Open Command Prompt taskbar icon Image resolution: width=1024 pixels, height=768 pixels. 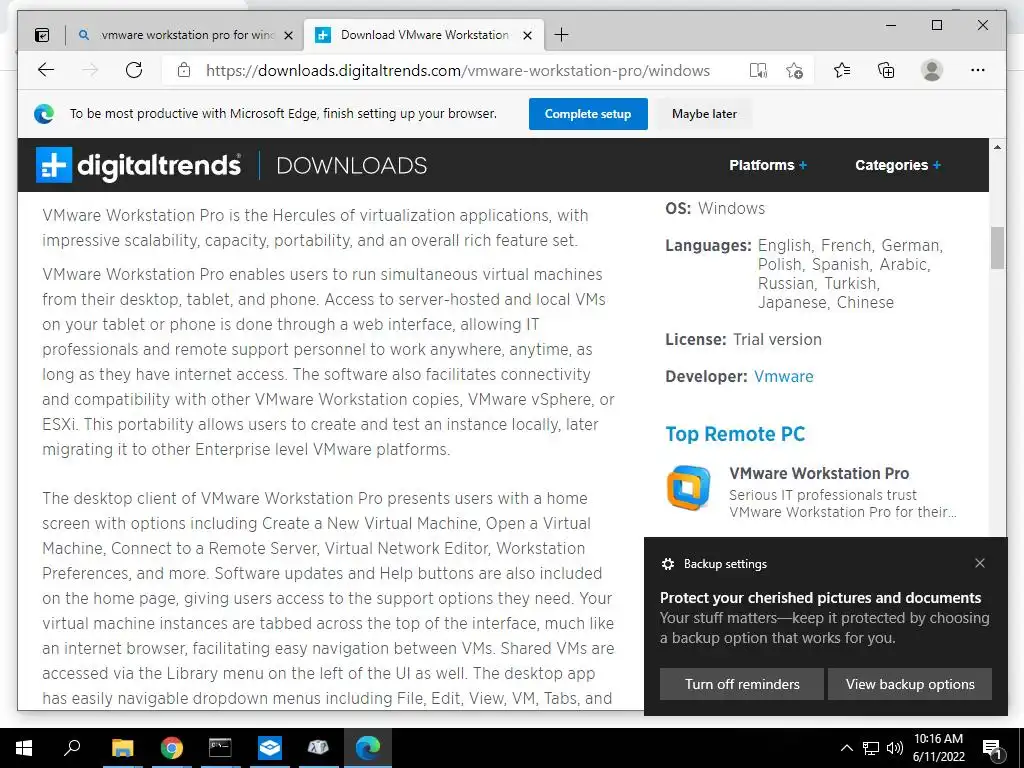pyautogui.click(x=220, y=748)
